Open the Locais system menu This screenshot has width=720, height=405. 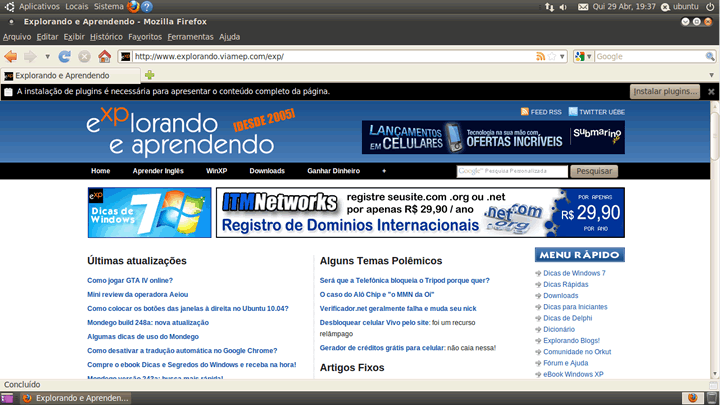(x=77, y=6)
